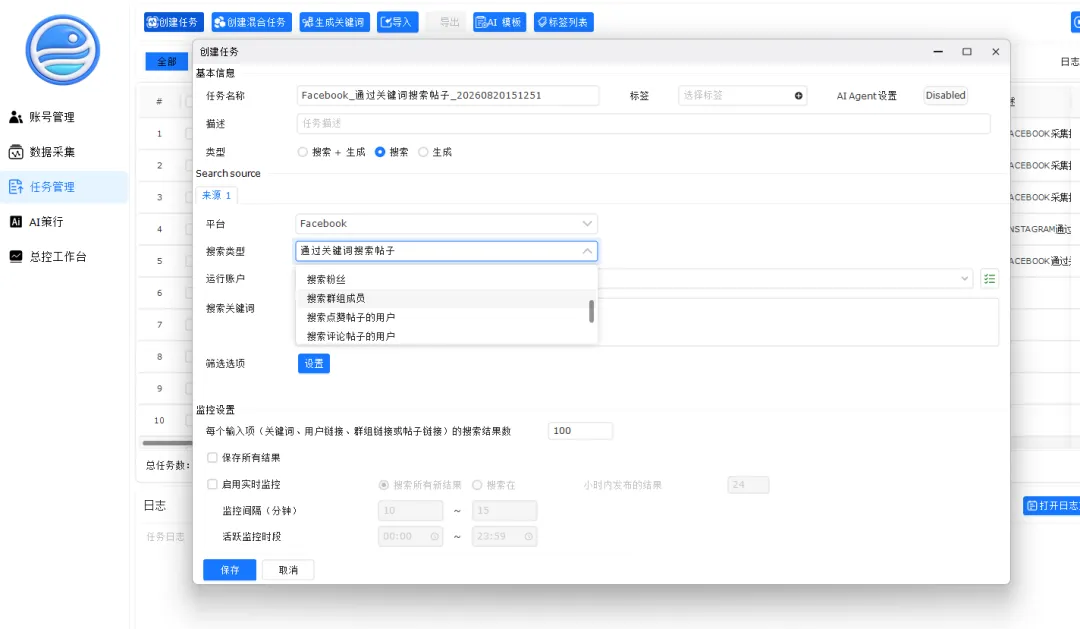Click the 标签列表 toolbar button

[x=563, y=22]
